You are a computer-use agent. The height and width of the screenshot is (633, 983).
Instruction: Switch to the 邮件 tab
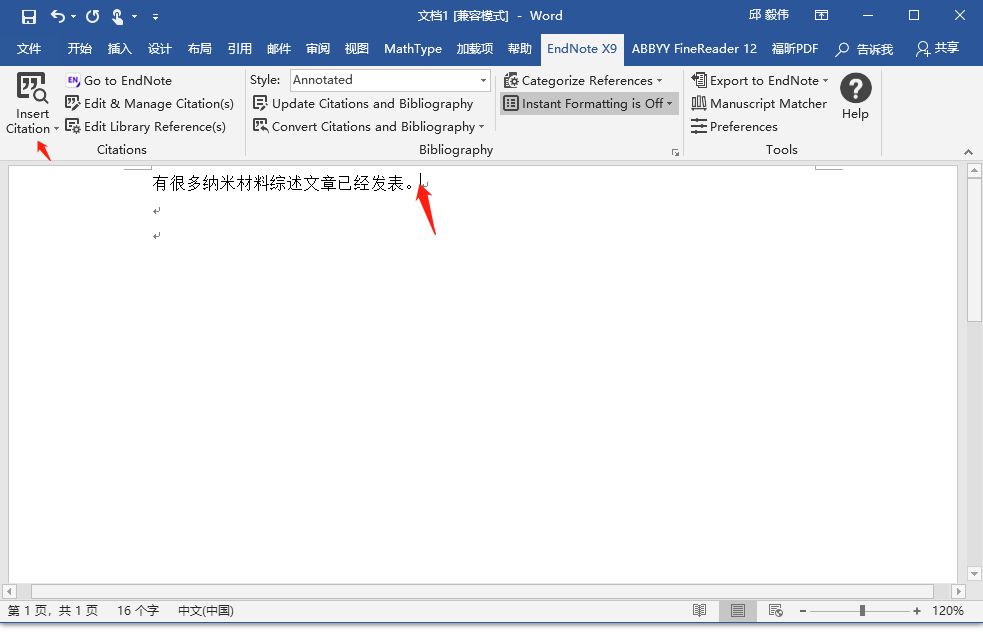click(x=279, y=49)
